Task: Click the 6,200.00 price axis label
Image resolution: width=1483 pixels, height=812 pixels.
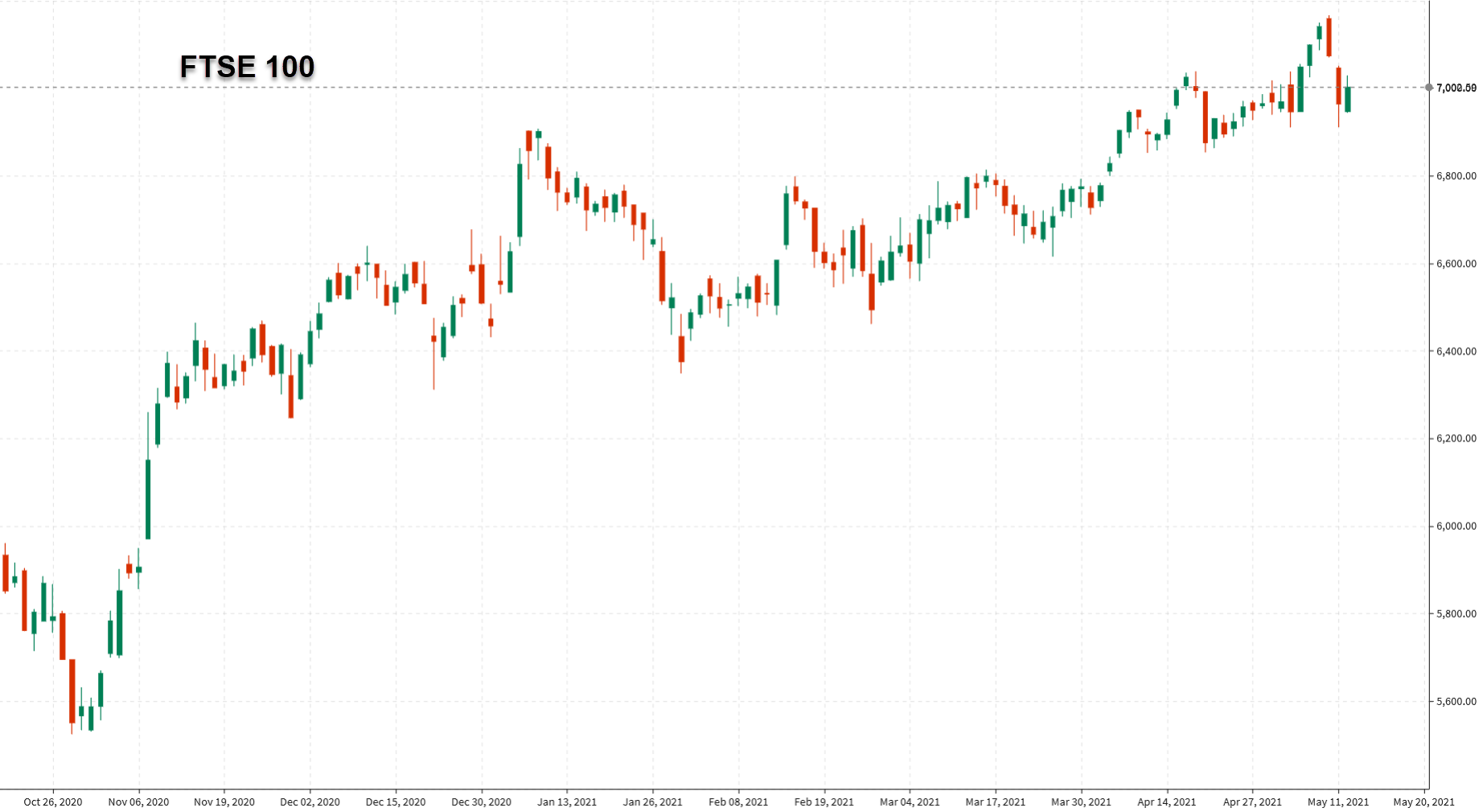Action: [x=1456, y=439]
